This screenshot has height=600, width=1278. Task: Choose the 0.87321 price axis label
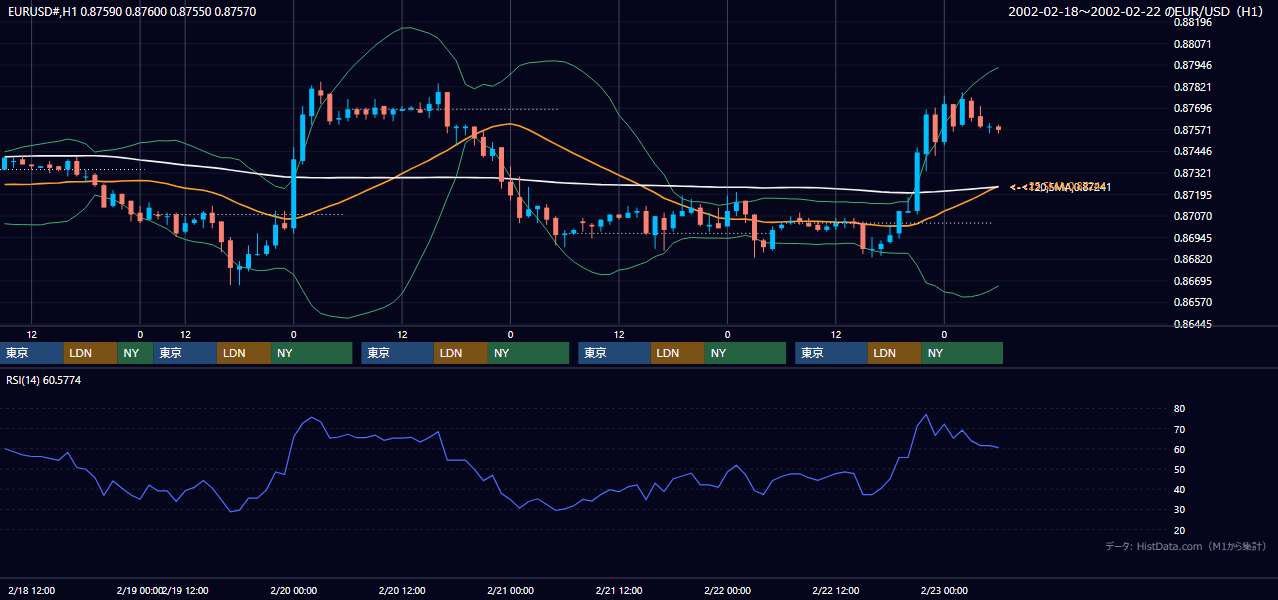point(1192,173)
